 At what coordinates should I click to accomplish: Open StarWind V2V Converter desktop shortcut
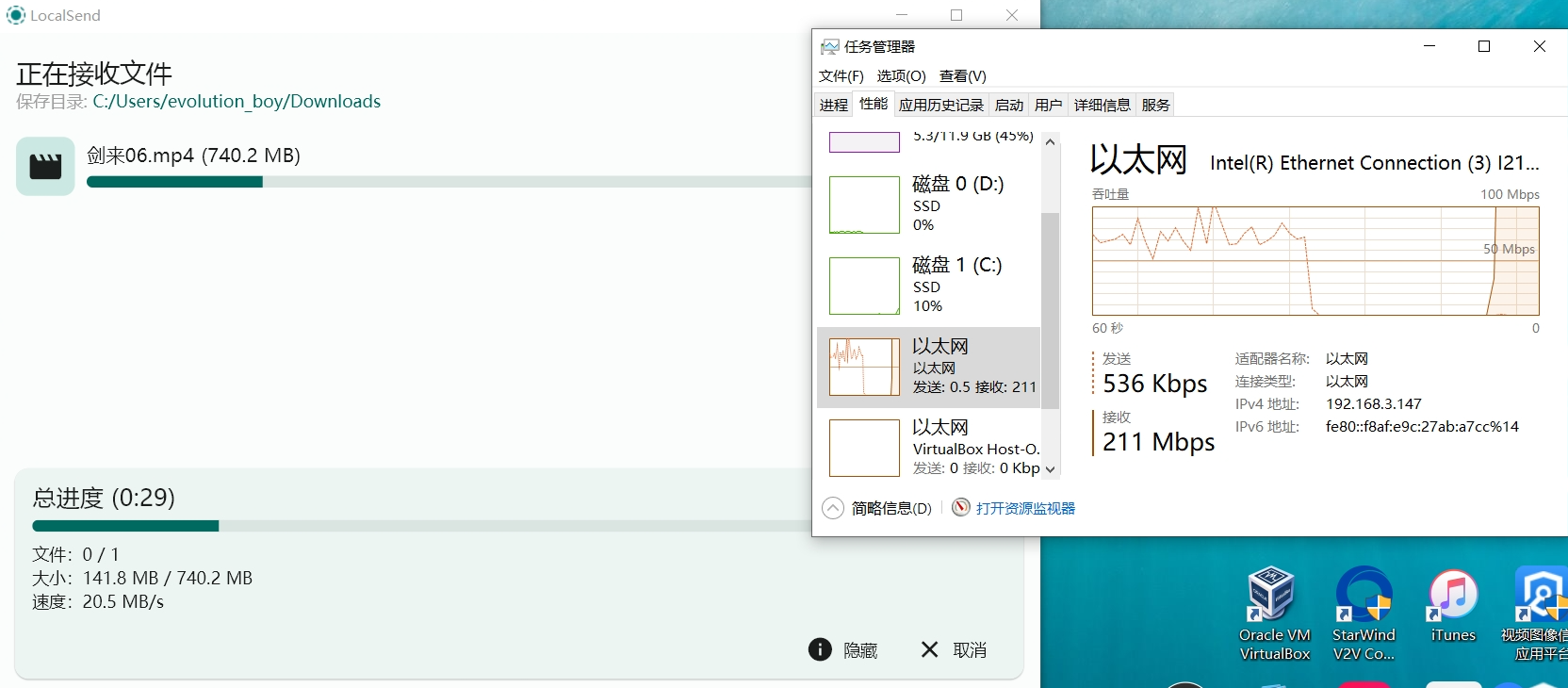(x=1363, y=614)
